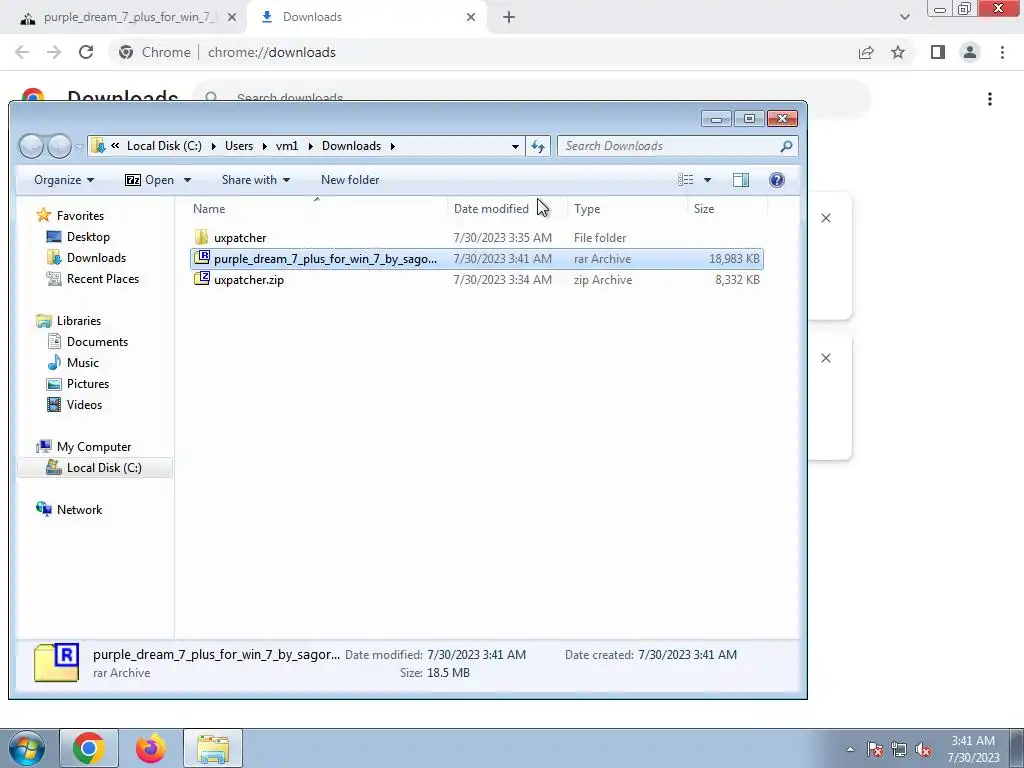Click Users in the address breadcrumb
1024x768 pixels.
pyautogui.click(x=239, y=146)
